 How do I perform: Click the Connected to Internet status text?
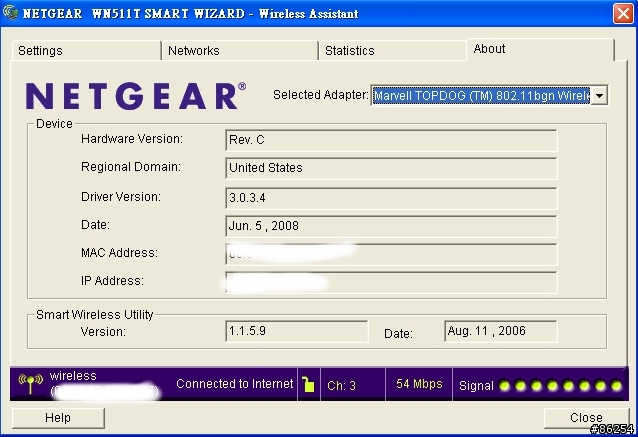[234, 384]
